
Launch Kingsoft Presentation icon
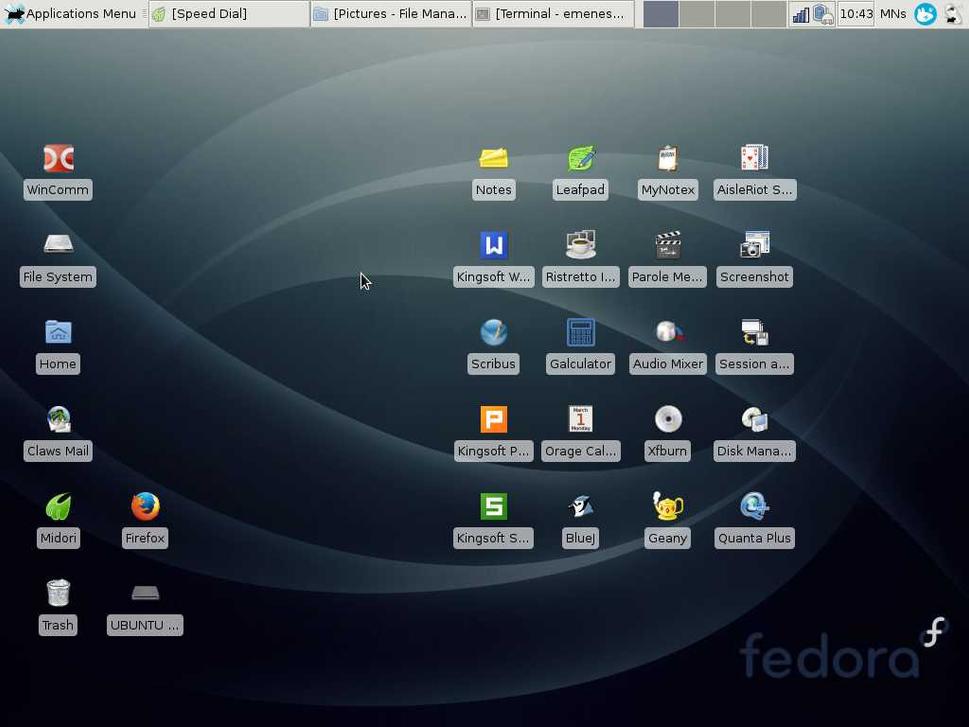pyautogui.click(x=494, y=420)
